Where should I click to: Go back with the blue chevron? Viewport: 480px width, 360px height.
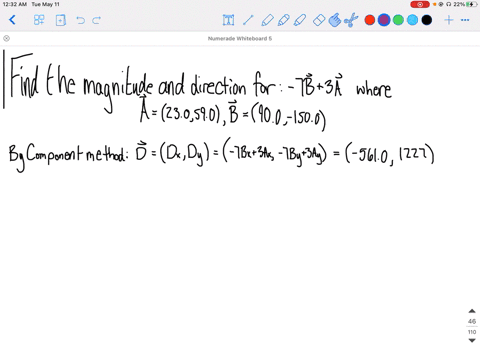(12, 20)
